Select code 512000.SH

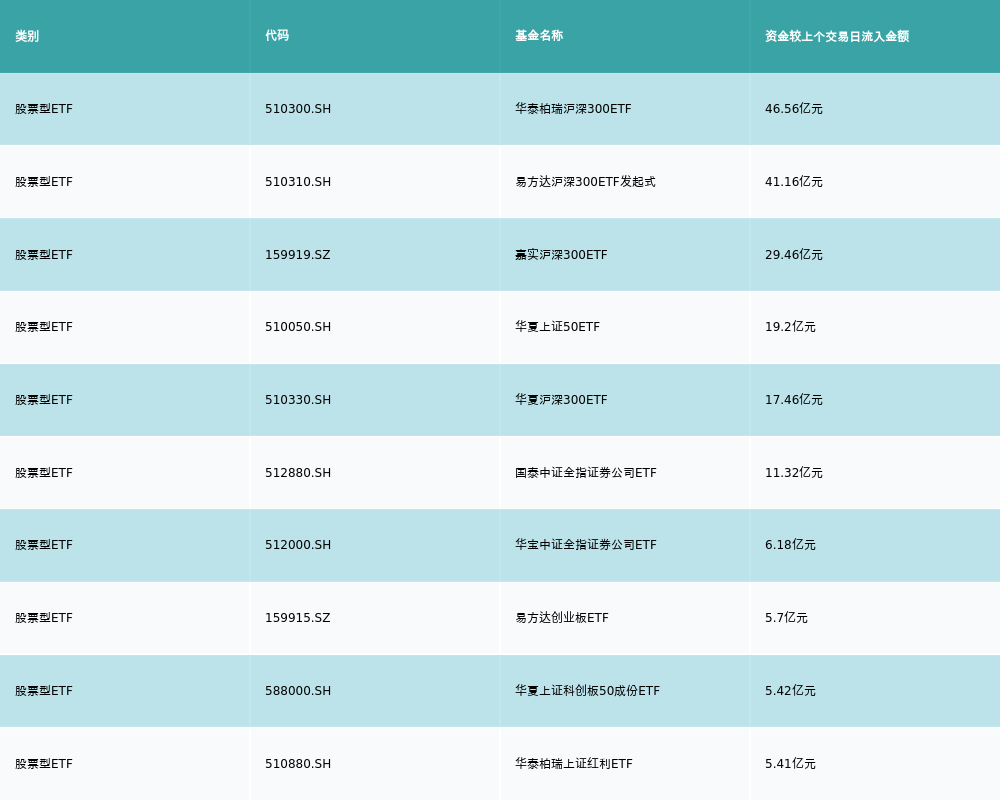coord(298,545)
